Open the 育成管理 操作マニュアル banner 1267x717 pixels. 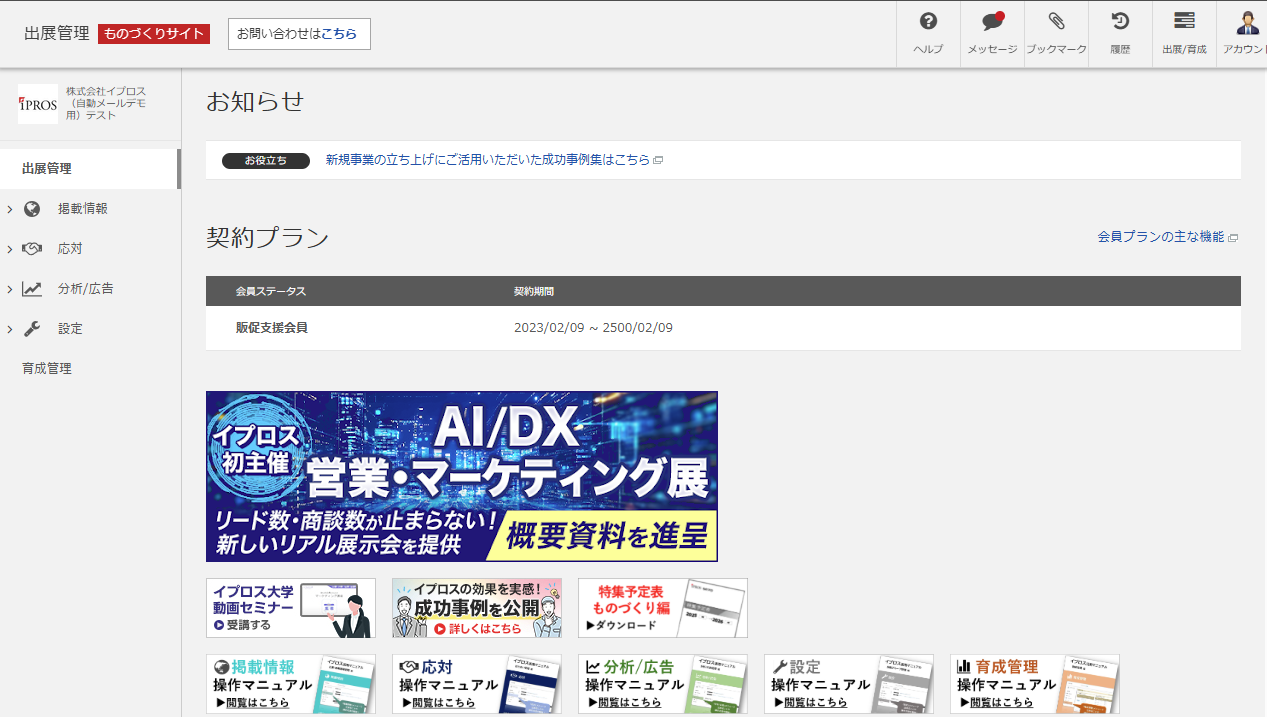1034,684
